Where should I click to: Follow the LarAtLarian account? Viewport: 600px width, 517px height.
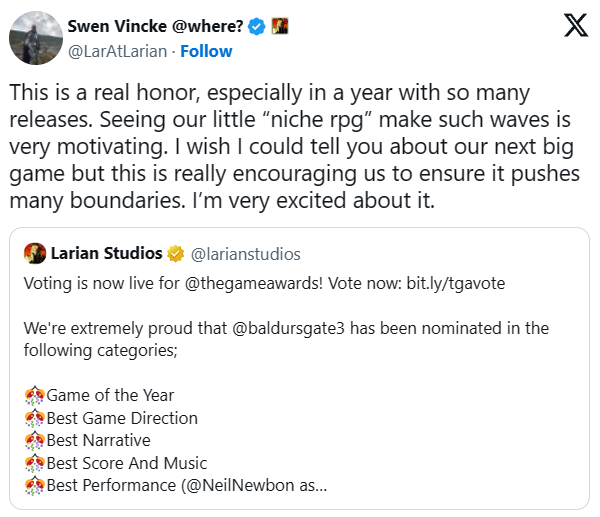[x=207, y=51]
